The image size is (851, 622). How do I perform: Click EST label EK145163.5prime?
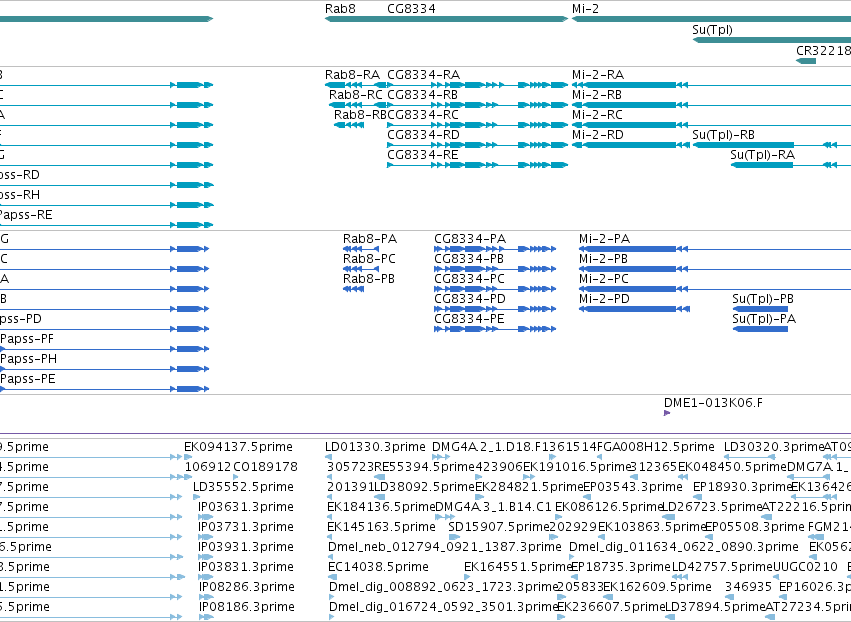tap(381, 527)
